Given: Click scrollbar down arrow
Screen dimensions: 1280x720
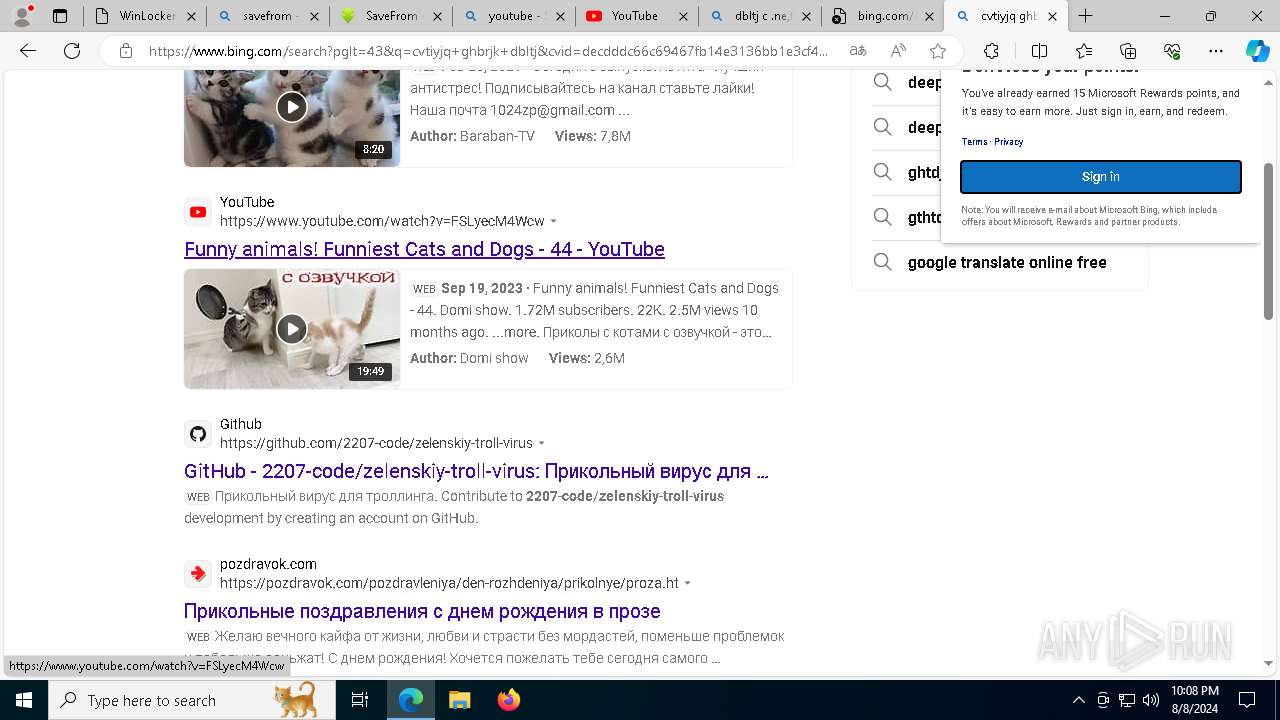Looking at the screenshot, I should (1269, 663).
